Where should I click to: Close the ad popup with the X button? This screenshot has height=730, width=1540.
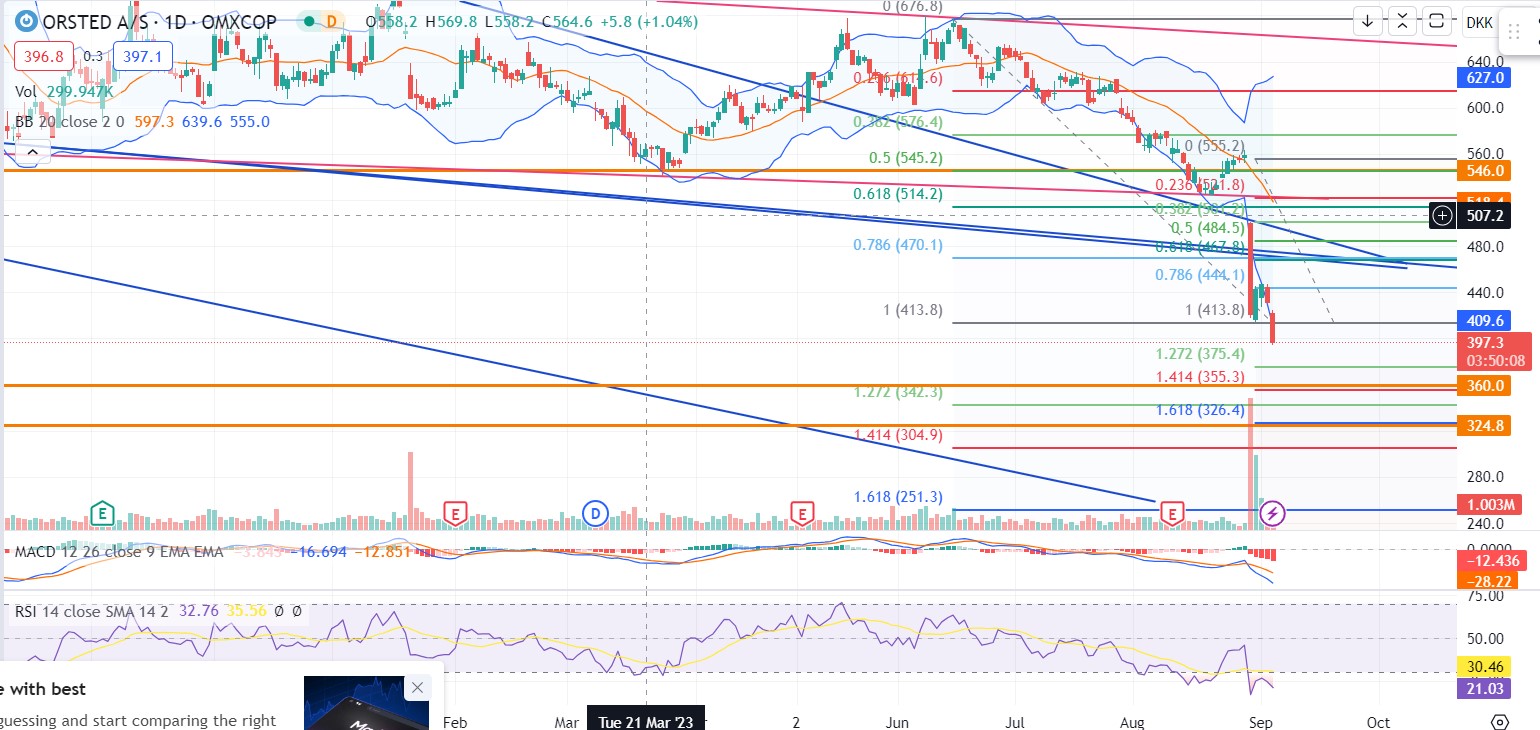tap(418, 687)
